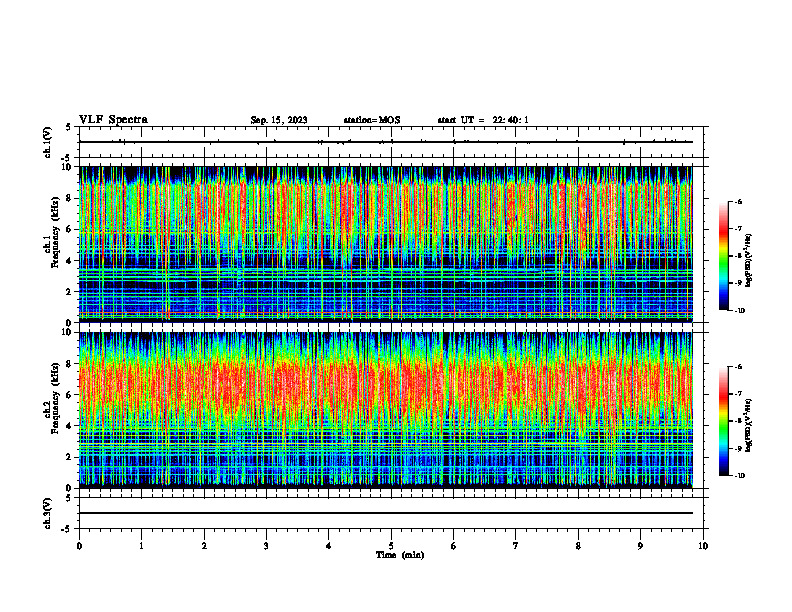This screenshot has width=792, height=612.
Task: Click the 'Time (min)' axis label
Action: tap(400, 555)
